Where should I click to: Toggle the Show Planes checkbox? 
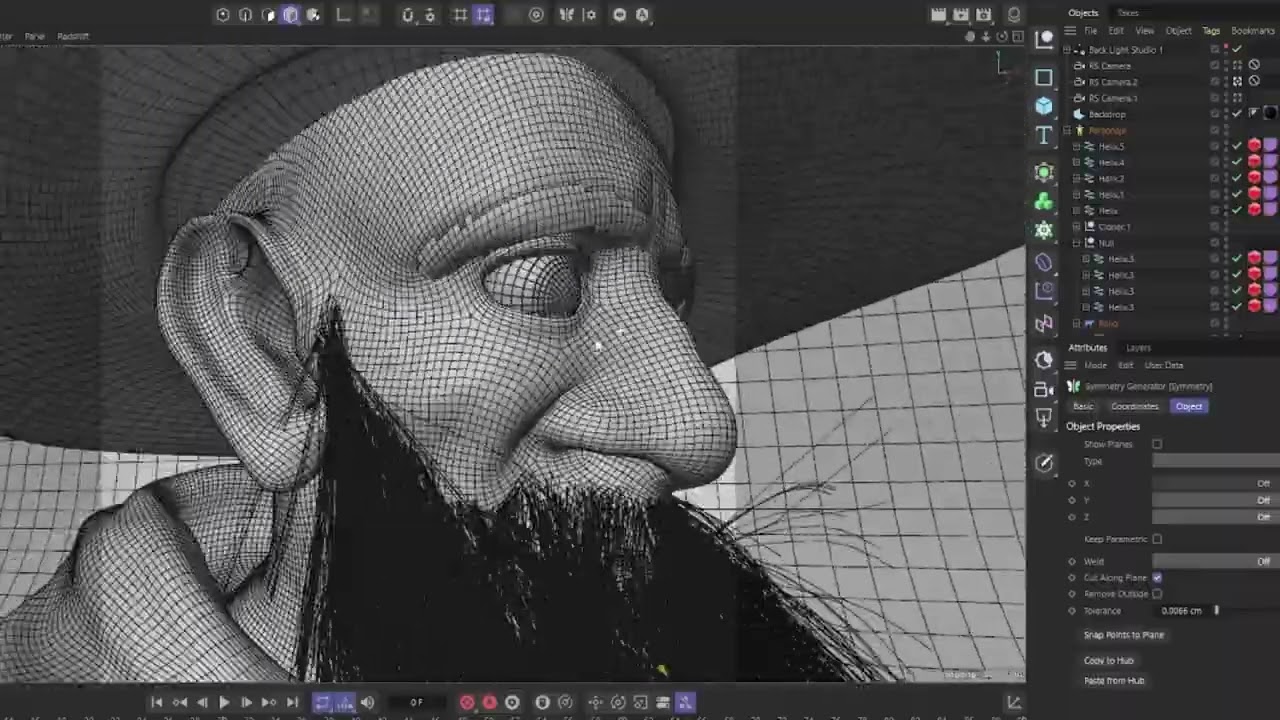pos(1157,444)
